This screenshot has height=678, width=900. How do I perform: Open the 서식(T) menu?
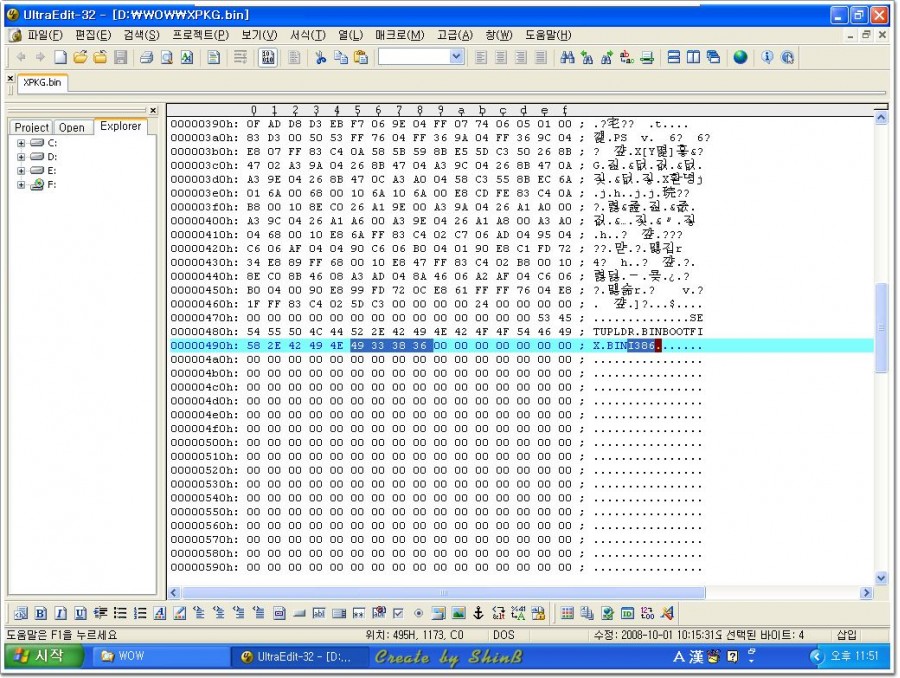[308, 35]
